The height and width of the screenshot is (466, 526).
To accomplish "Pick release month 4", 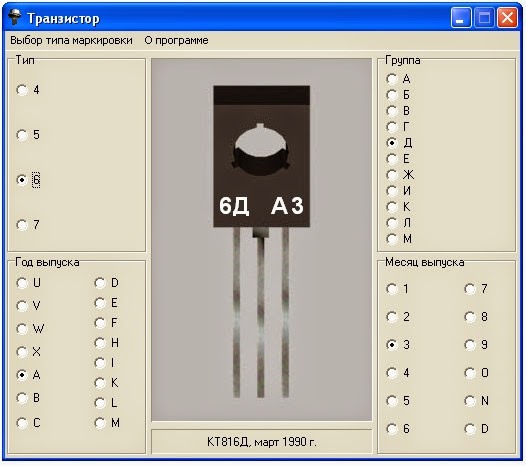I will point(392,373).
